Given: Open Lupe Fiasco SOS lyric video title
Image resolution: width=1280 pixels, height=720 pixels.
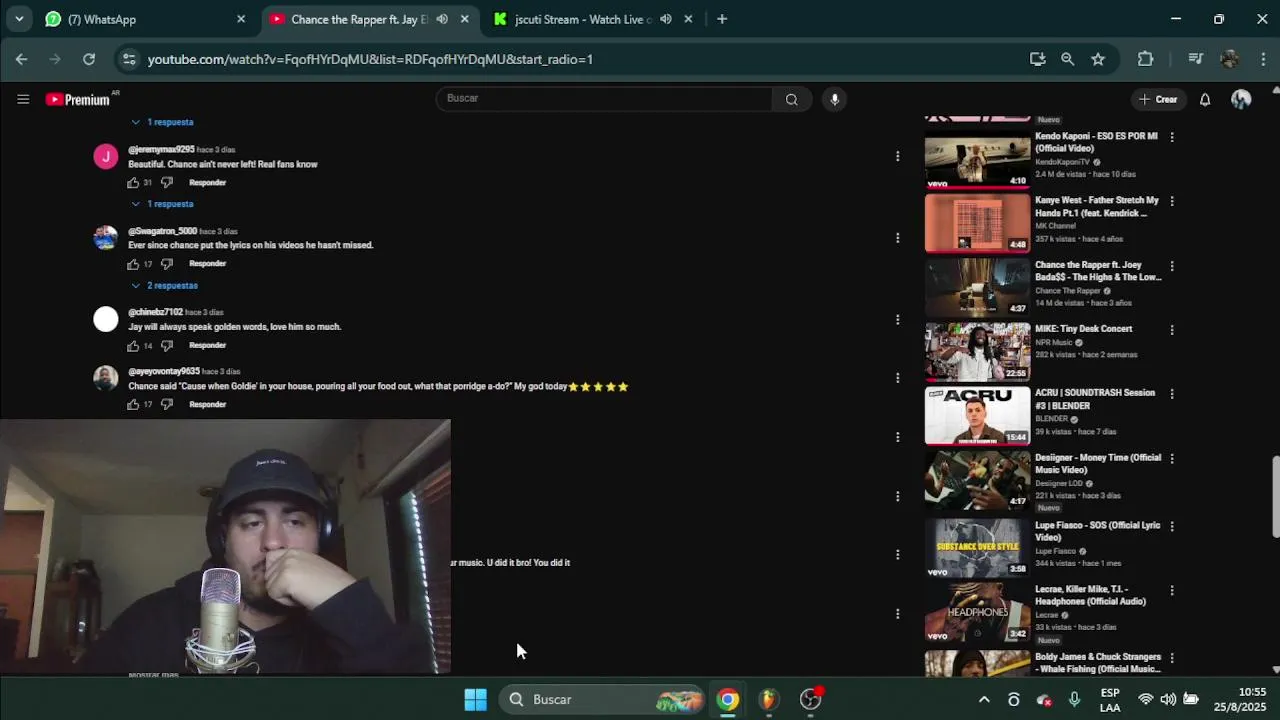Looking at the screenshot, I should tap(1098, 531).
